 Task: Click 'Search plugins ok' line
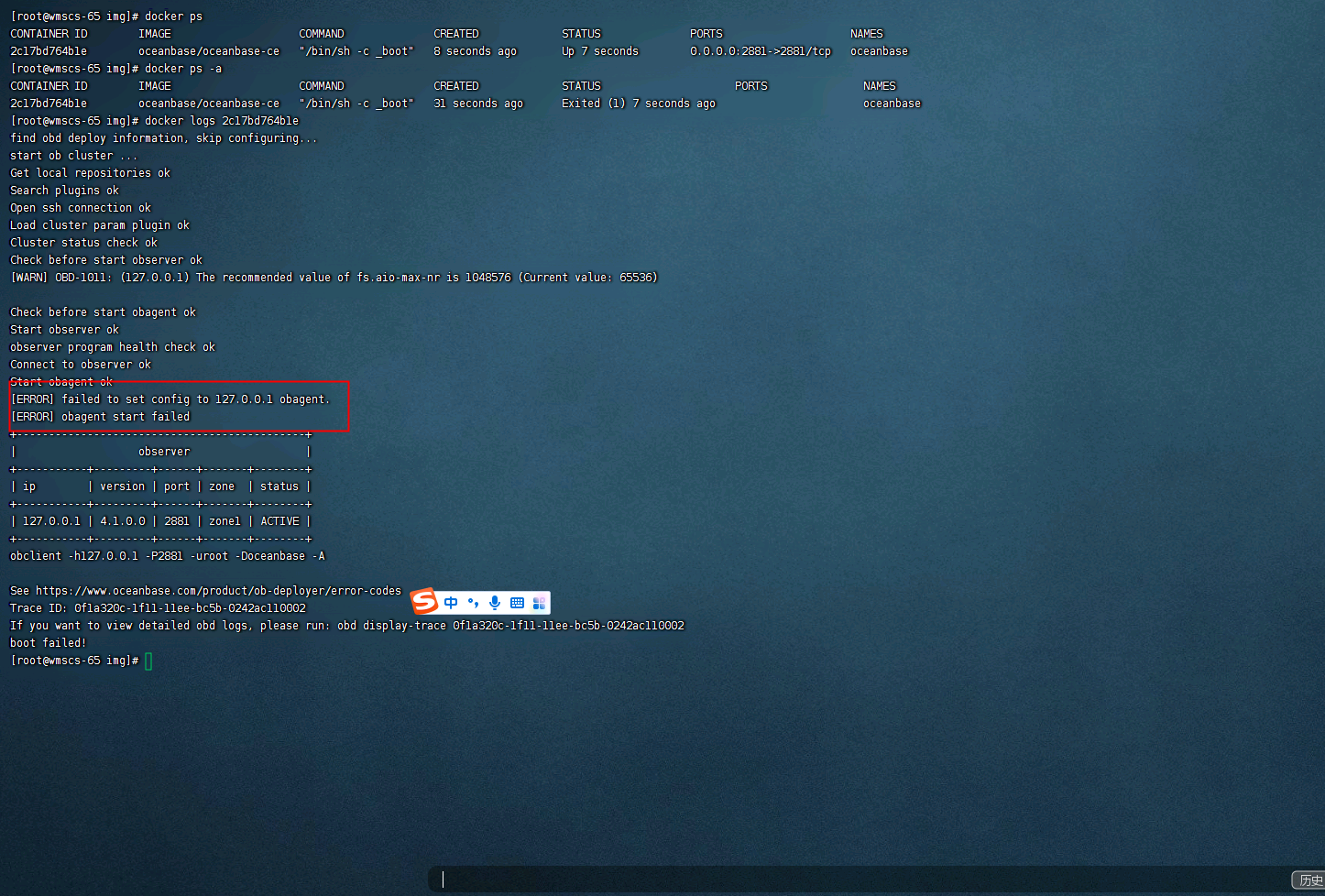(64, 191)
